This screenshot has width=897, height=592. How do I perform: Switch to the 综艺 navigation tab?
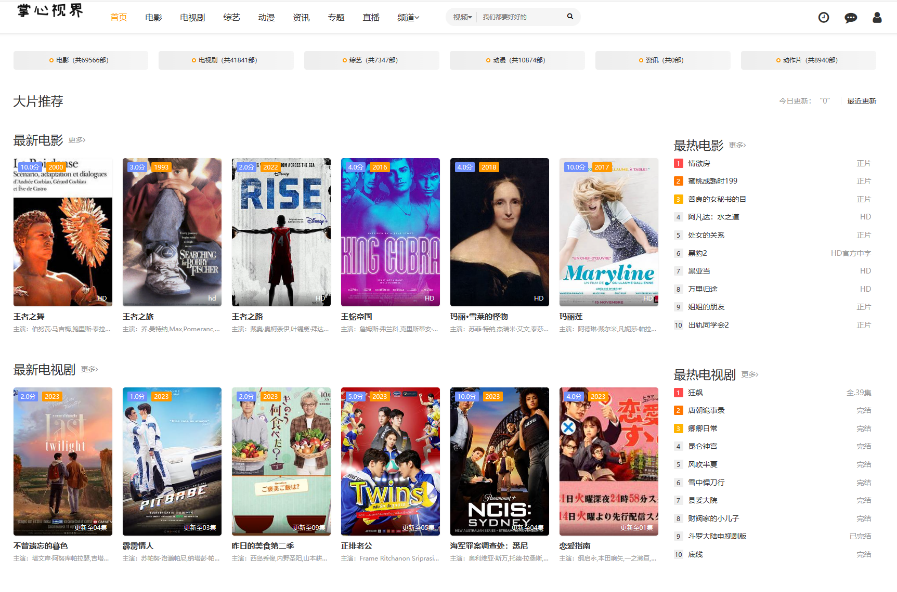231,18
